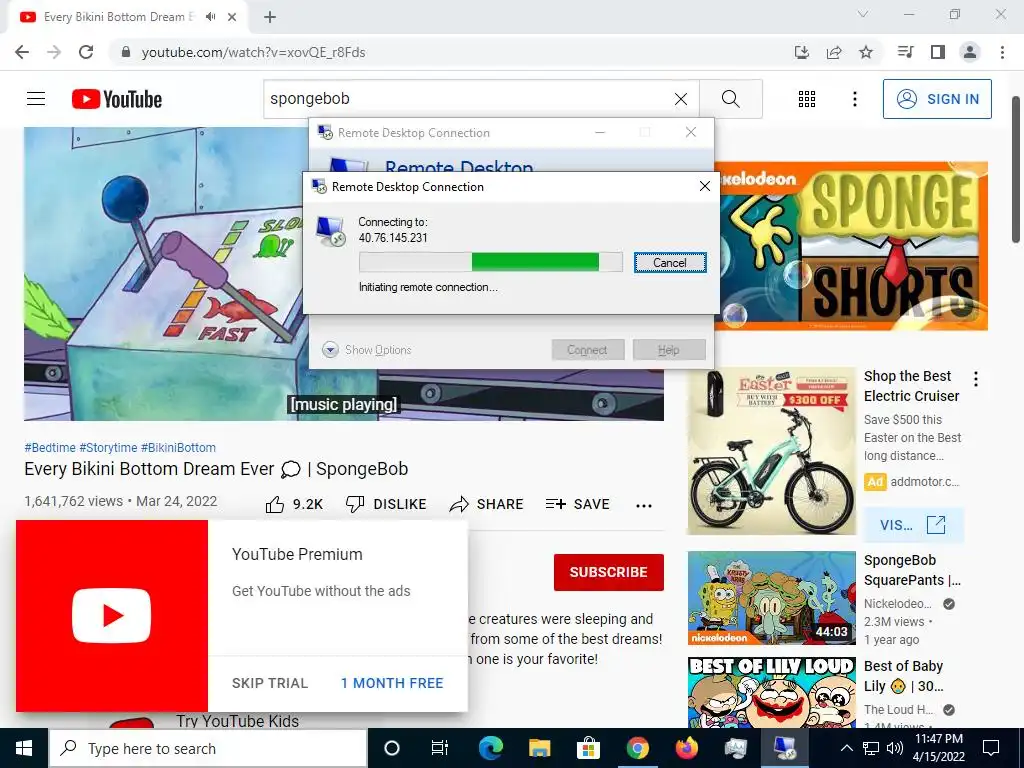Mute the tab via speaker icon
The width and height of the screenshot is (1024, 768).
(210, 17)
